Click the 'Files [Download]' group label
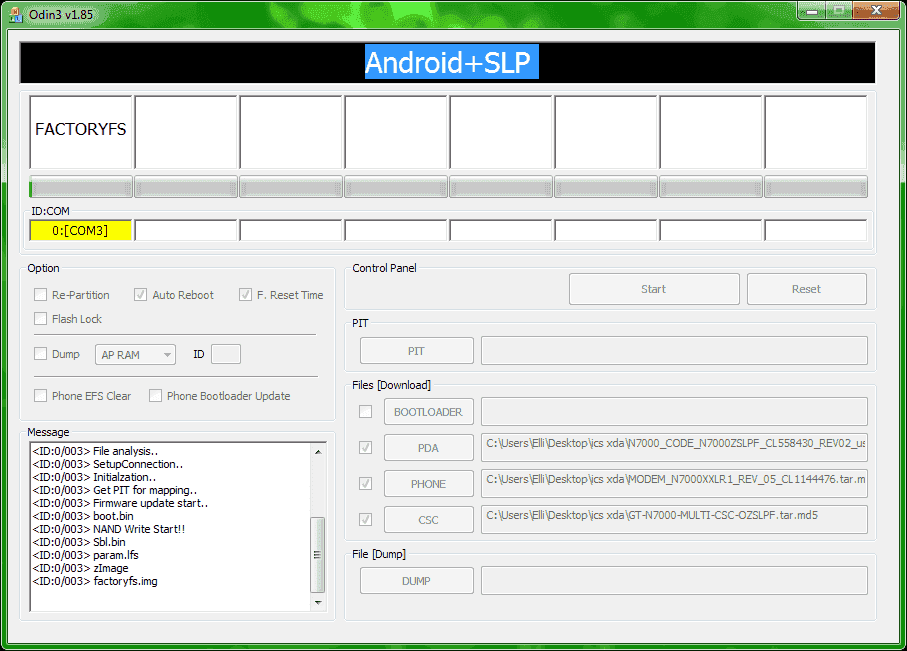This screenshot has height=651, width=907. 392,385
